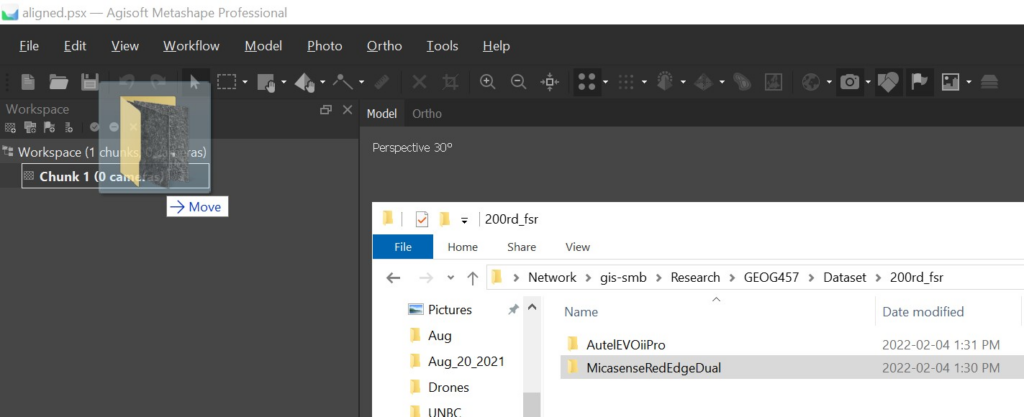1024x417 pixels.
Task: Click Dataset in the address breadcrumb
Action: 845,277
